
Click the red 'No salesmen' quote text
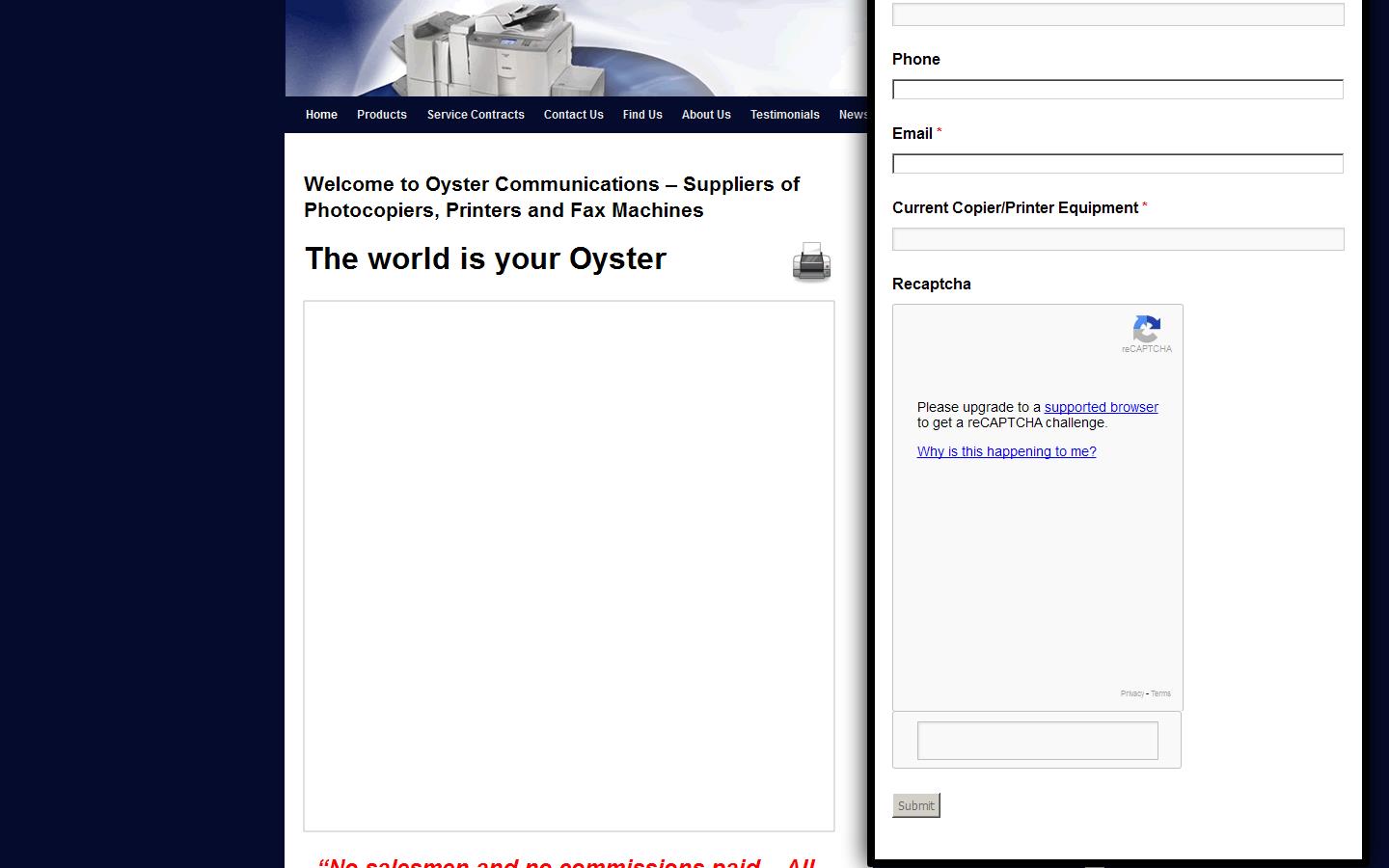click(x=567, y=861)
